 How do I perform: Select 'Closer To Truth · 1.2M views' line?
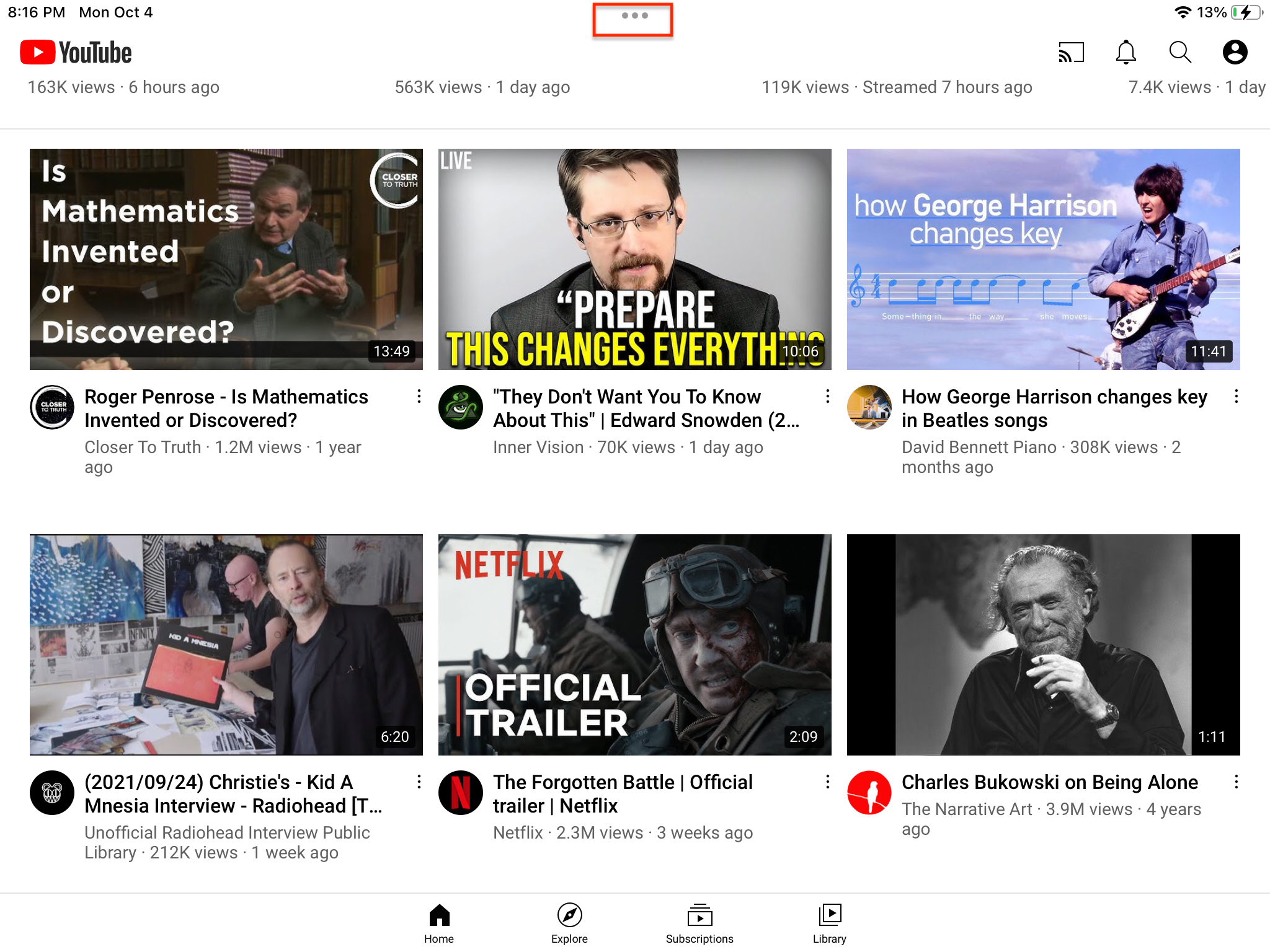click(223, 457)
